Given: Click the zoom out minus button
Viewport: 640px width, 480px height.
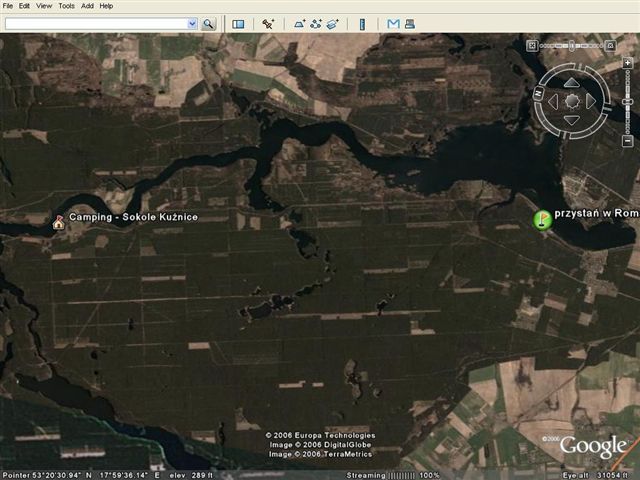Looking at the screenshot, I should click(627, 141).
